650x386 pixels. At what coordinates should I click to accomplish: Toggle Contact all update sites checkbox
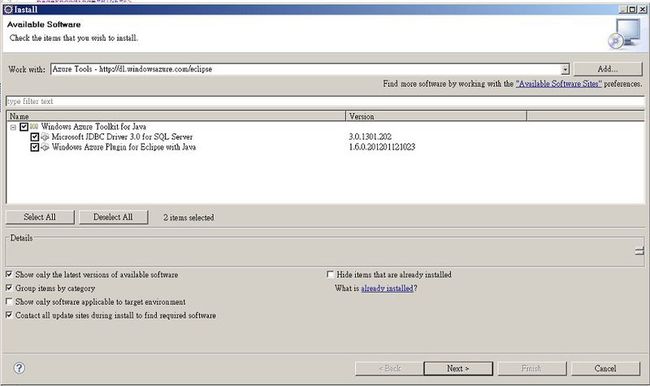[x=9, y=315]
